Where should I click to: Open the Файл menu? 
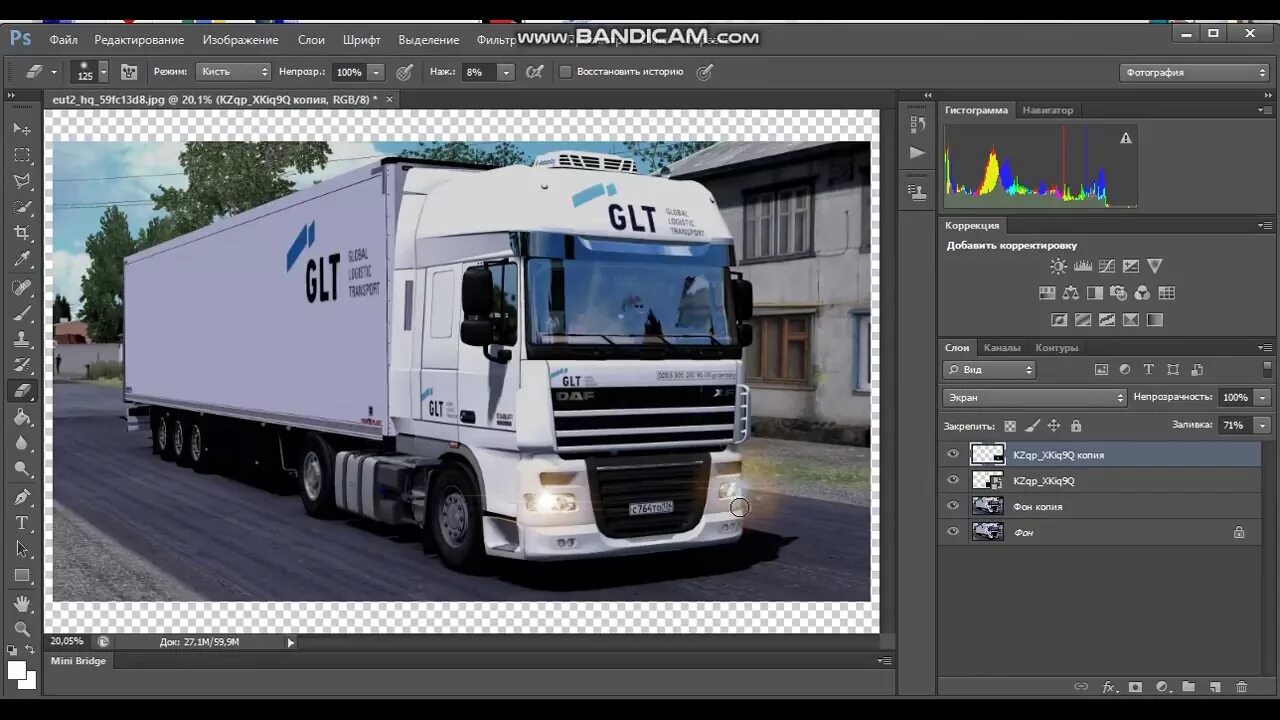pyautogui.click(x=63, y=40)
